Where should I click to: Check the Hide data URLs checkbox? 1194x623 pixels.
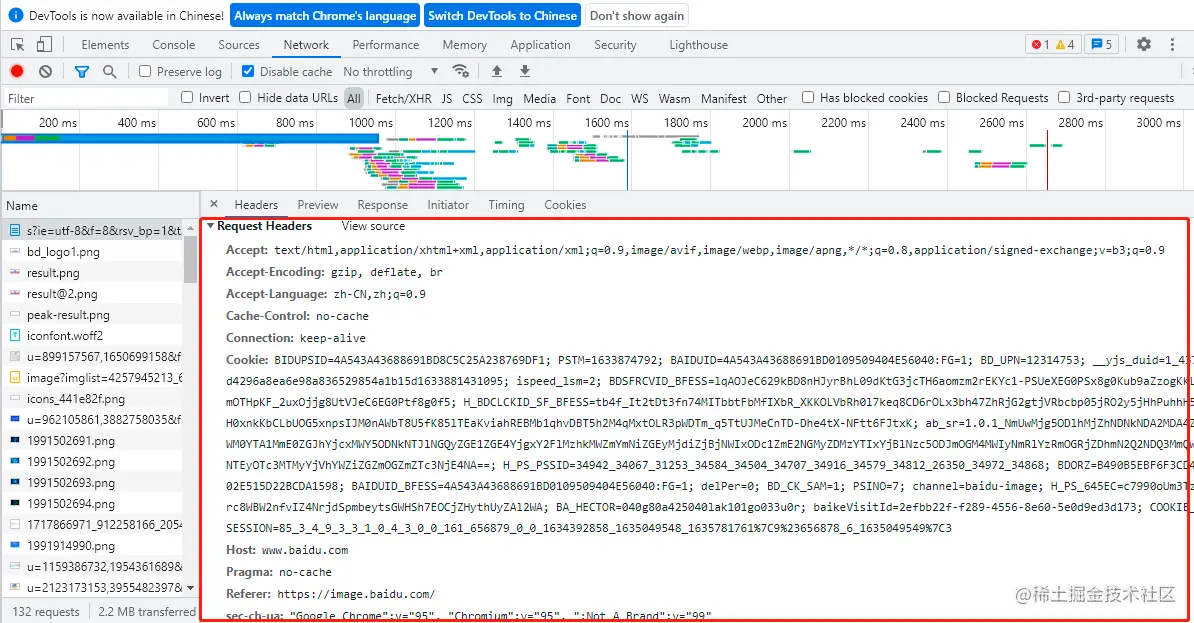pos(245,97)
